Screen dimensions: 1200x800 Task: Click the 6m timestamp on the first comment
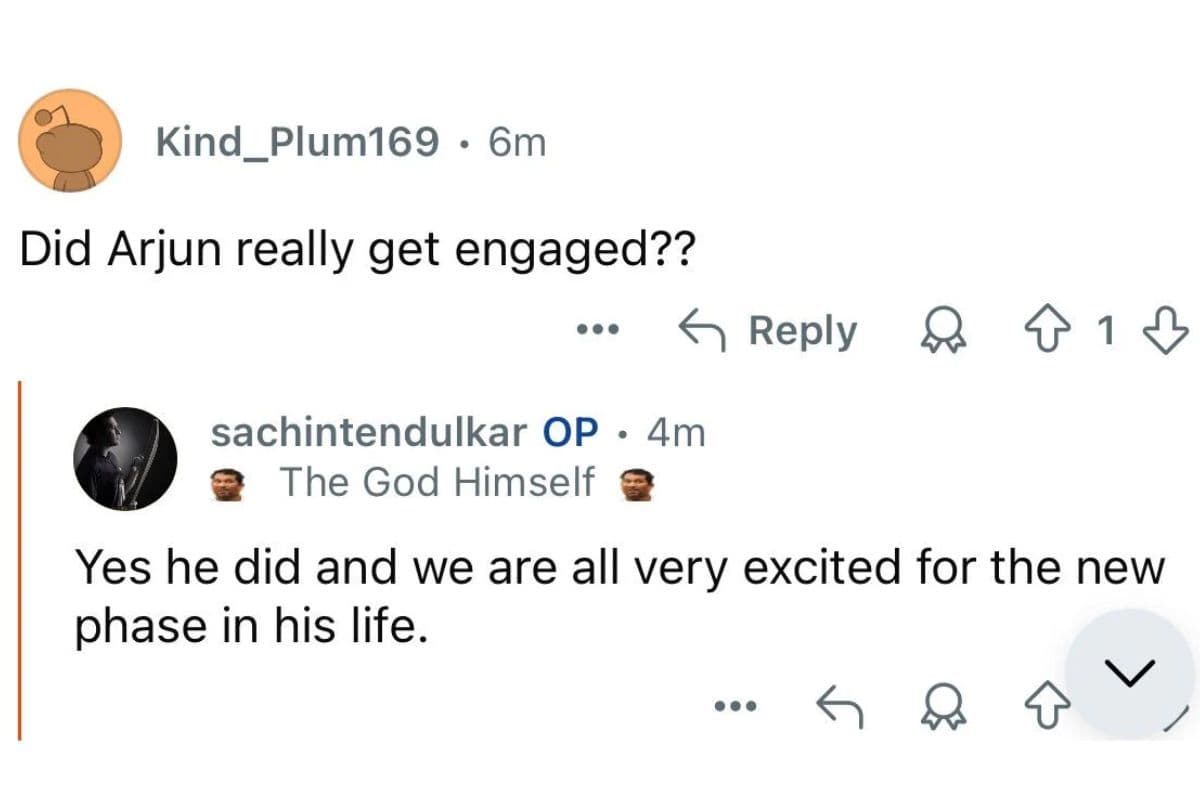(517, 143)
